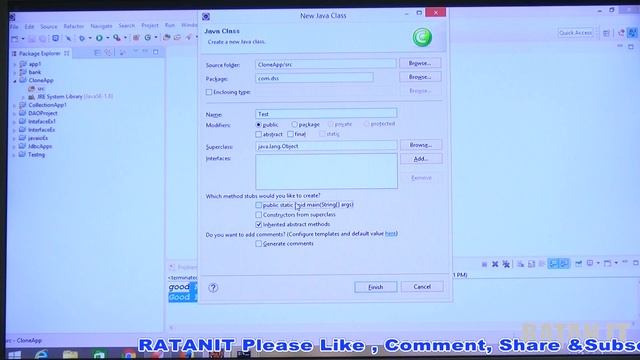Check the final modifier checkbox
This screenshot has height=360, width=640.
click(x=290, y=134)
